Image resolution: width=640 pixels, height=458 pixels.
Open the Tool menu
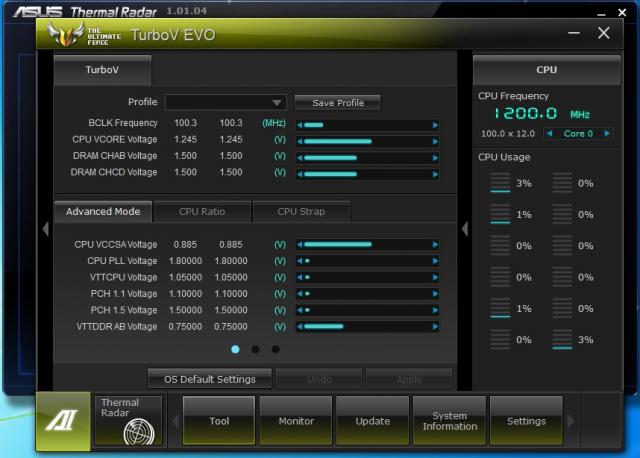[x=219, y=421]
